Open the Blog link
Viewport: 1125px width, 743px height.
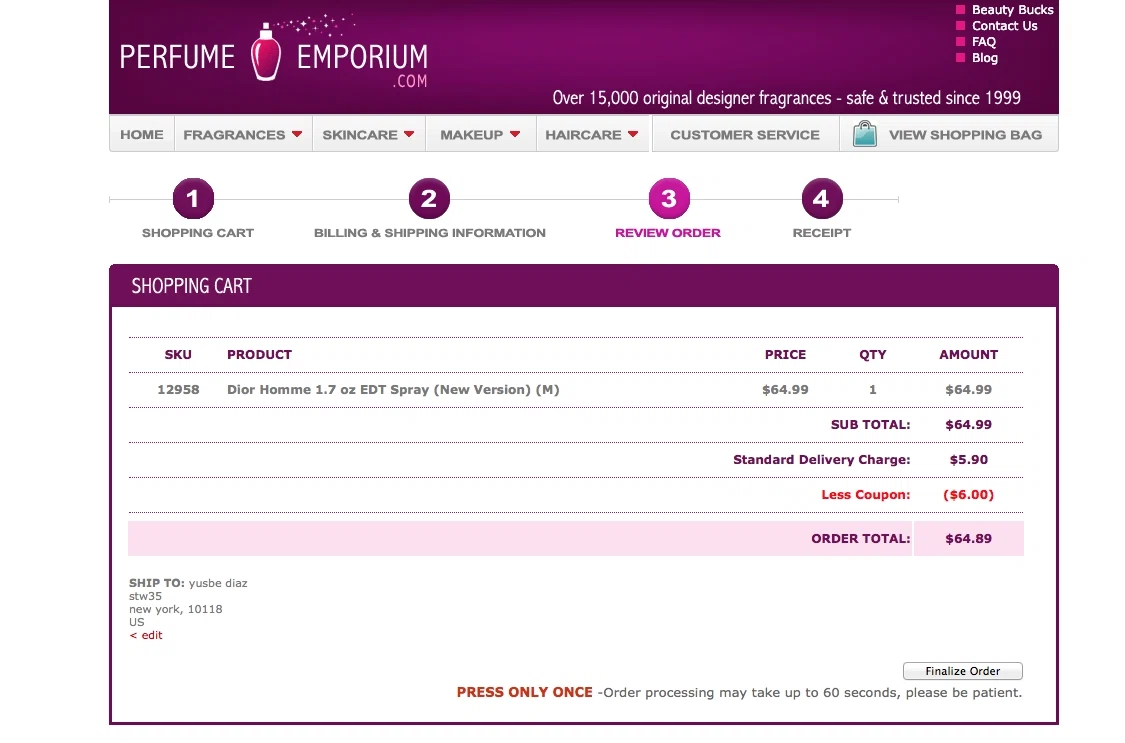[x=984, y=57]
